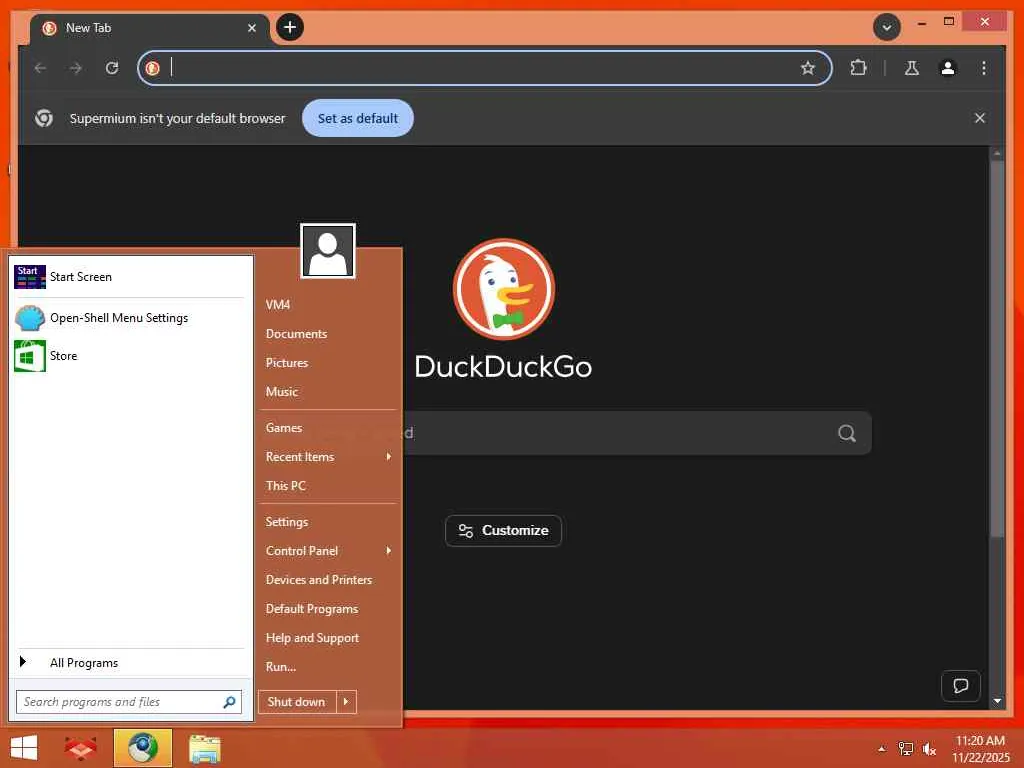Open File Explorer from taskbar

[x=204, y=748]
